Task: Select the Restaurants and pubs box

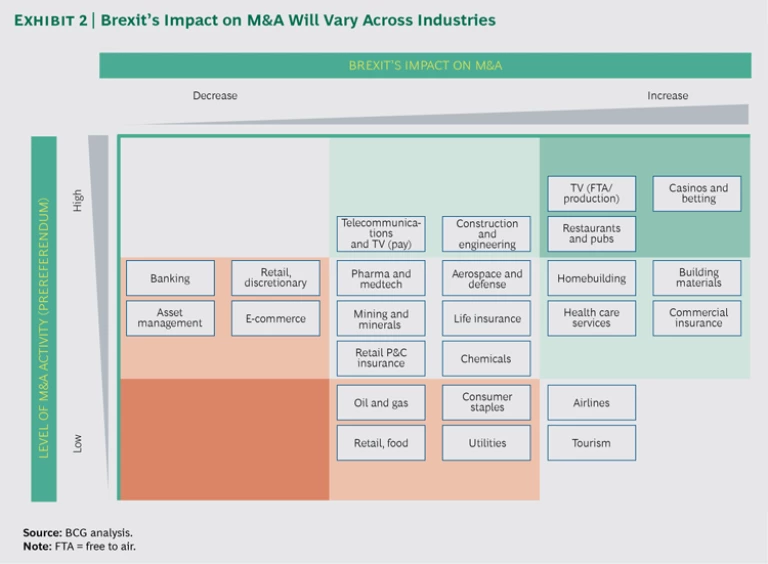Action: (591, 234)
